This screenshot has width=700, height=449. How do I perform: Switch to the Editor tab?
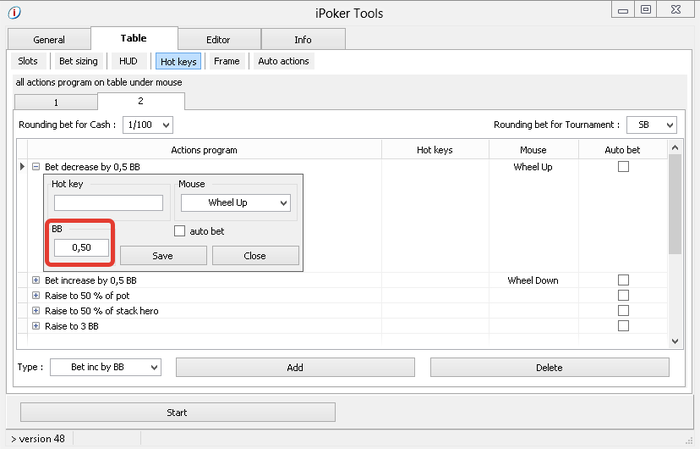click(x=218, y=40)
